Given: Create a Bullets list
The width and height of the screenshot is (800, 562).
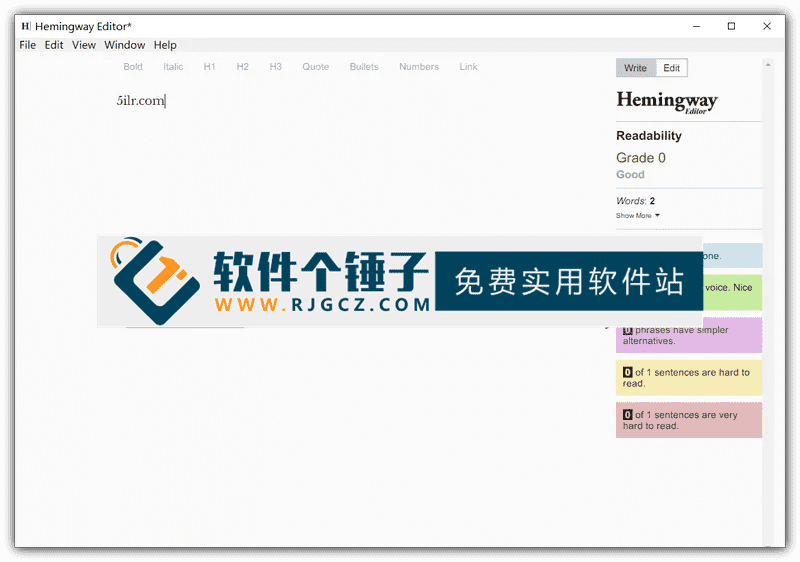Looking at the screenshot, I should [x=364, y=67].
